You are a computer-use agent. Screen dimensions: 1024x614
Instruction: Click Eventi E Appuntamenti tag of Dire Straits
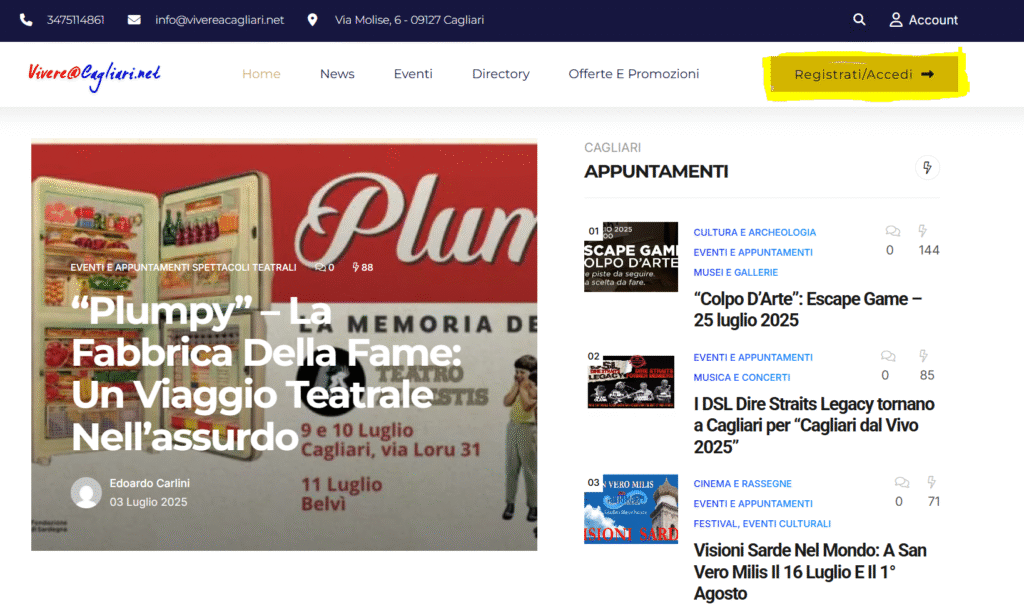[753, 357]
